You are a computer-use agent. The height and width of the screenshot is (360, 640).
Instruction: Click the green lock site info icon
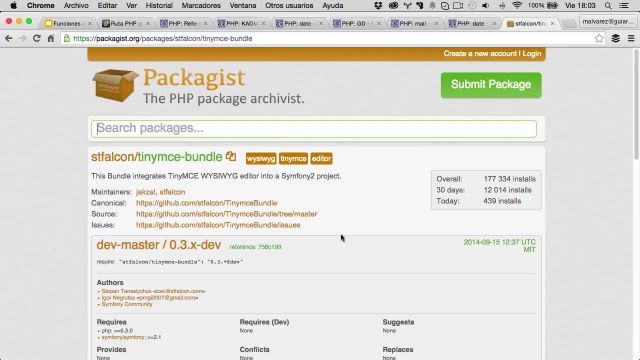pyautogui.click(x=67, y=38)
